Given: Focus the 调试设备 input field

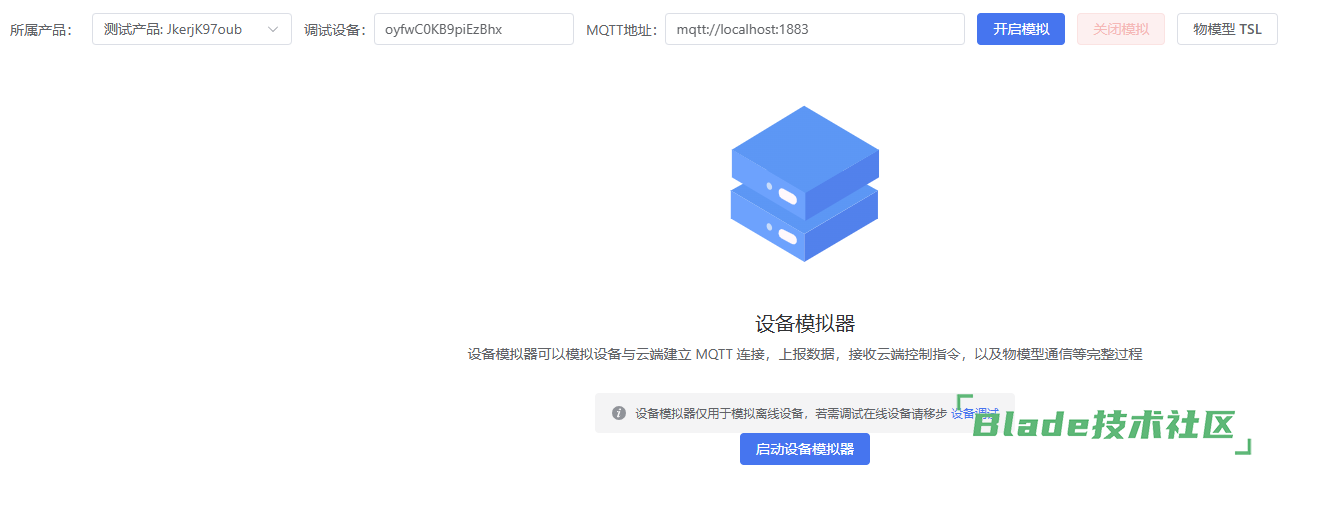Looking at the screenshot, I should [x=473, y=30].
